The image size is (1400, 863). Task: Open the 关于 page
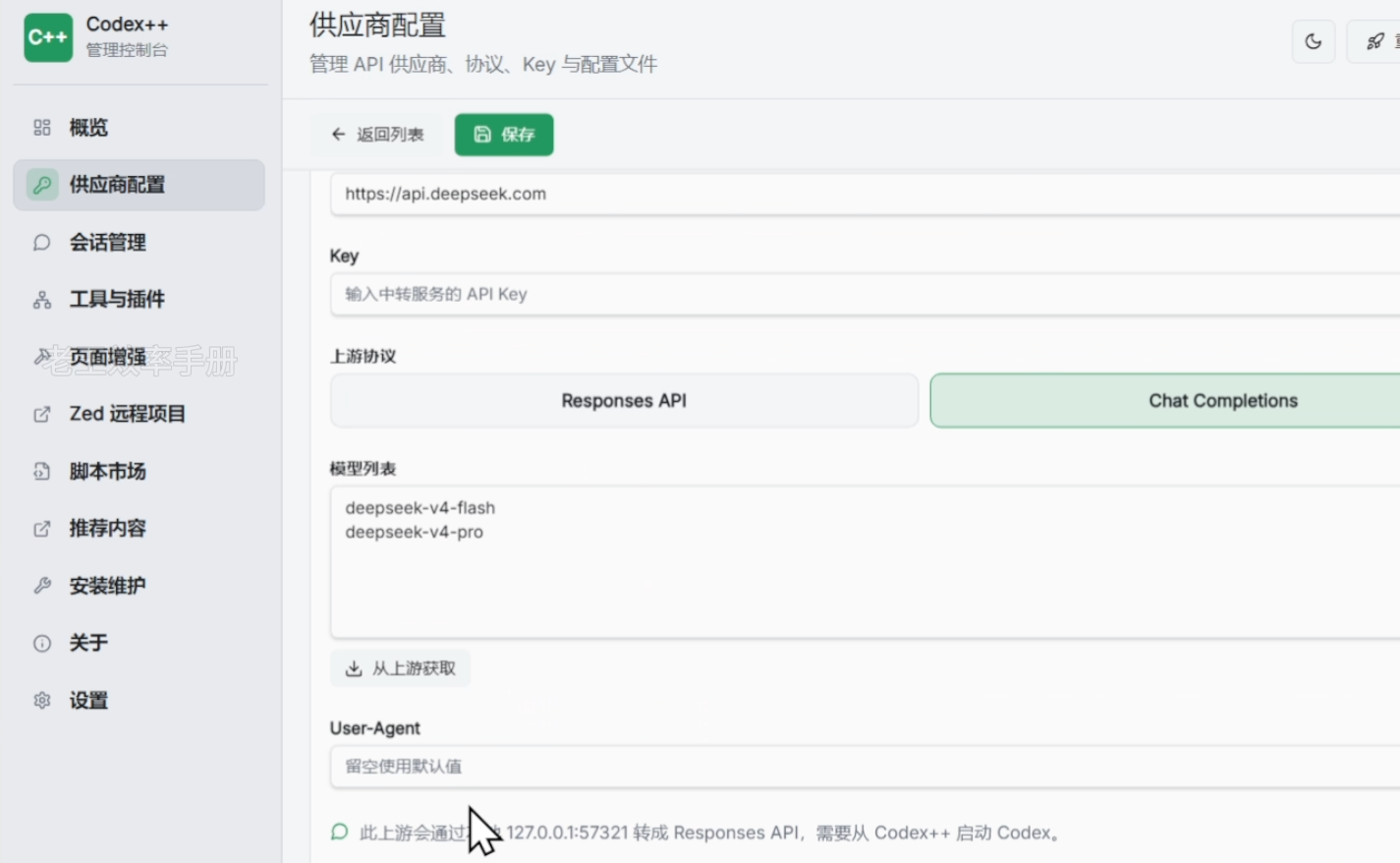pos(139,643)
